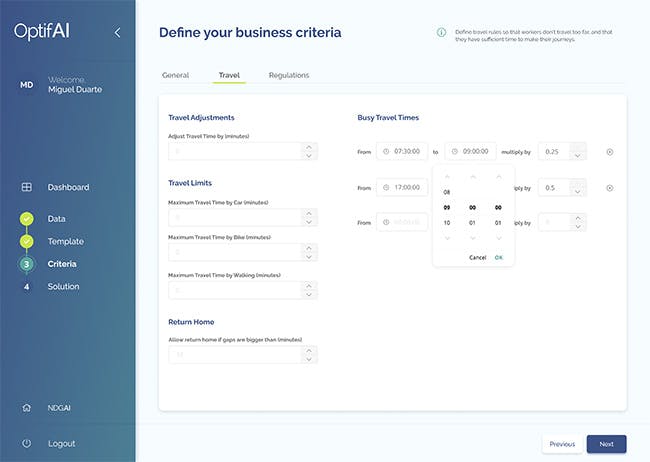Viewport: 650px width, 462px height.
Task: Decrement Maximum Travel Time by Car
Action: click(x=309, y=222)
